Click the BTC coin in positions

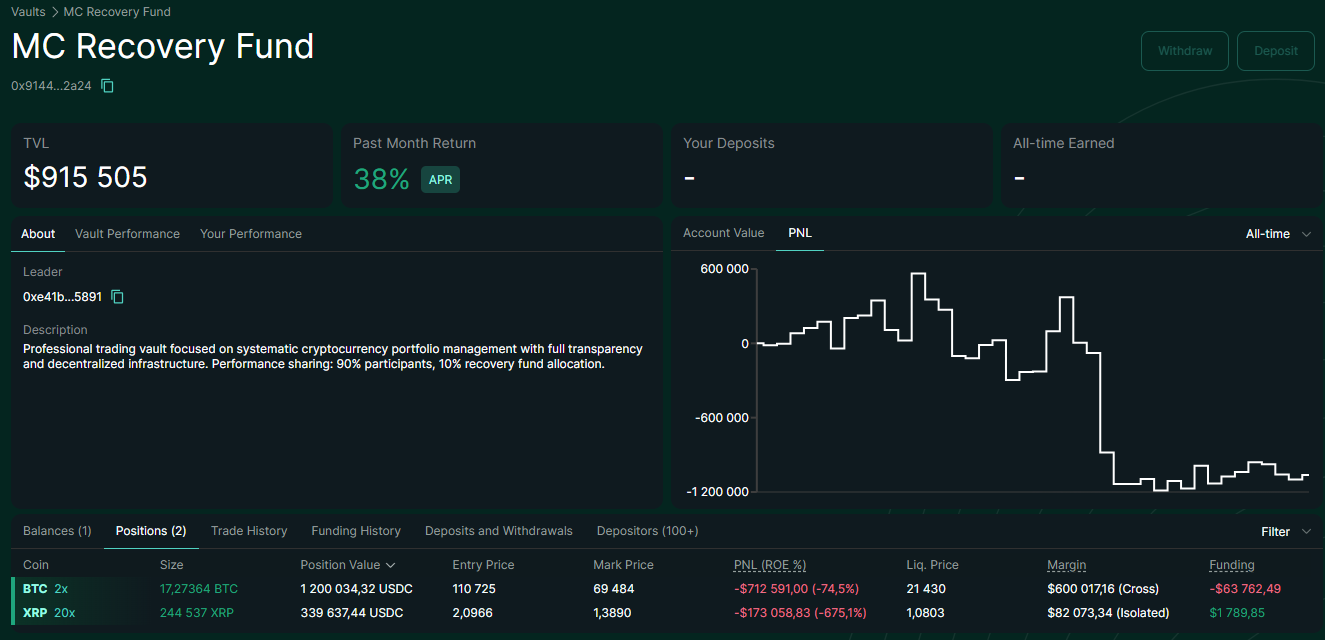[35, 589]
